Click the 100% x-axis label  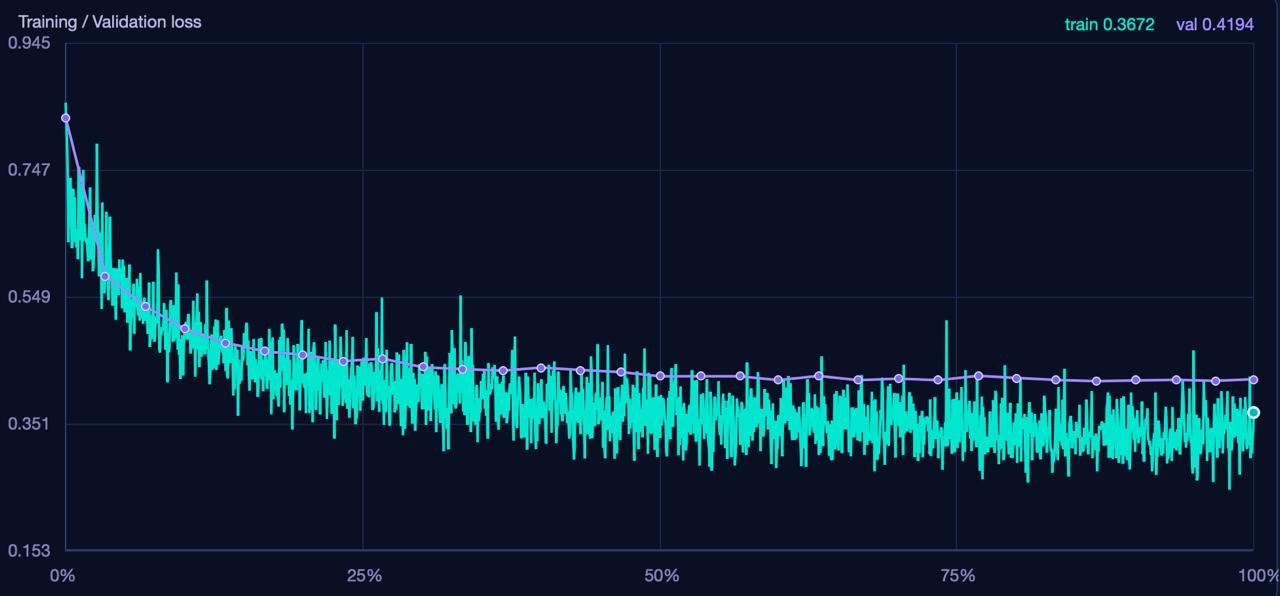[x=1258, y=575]
